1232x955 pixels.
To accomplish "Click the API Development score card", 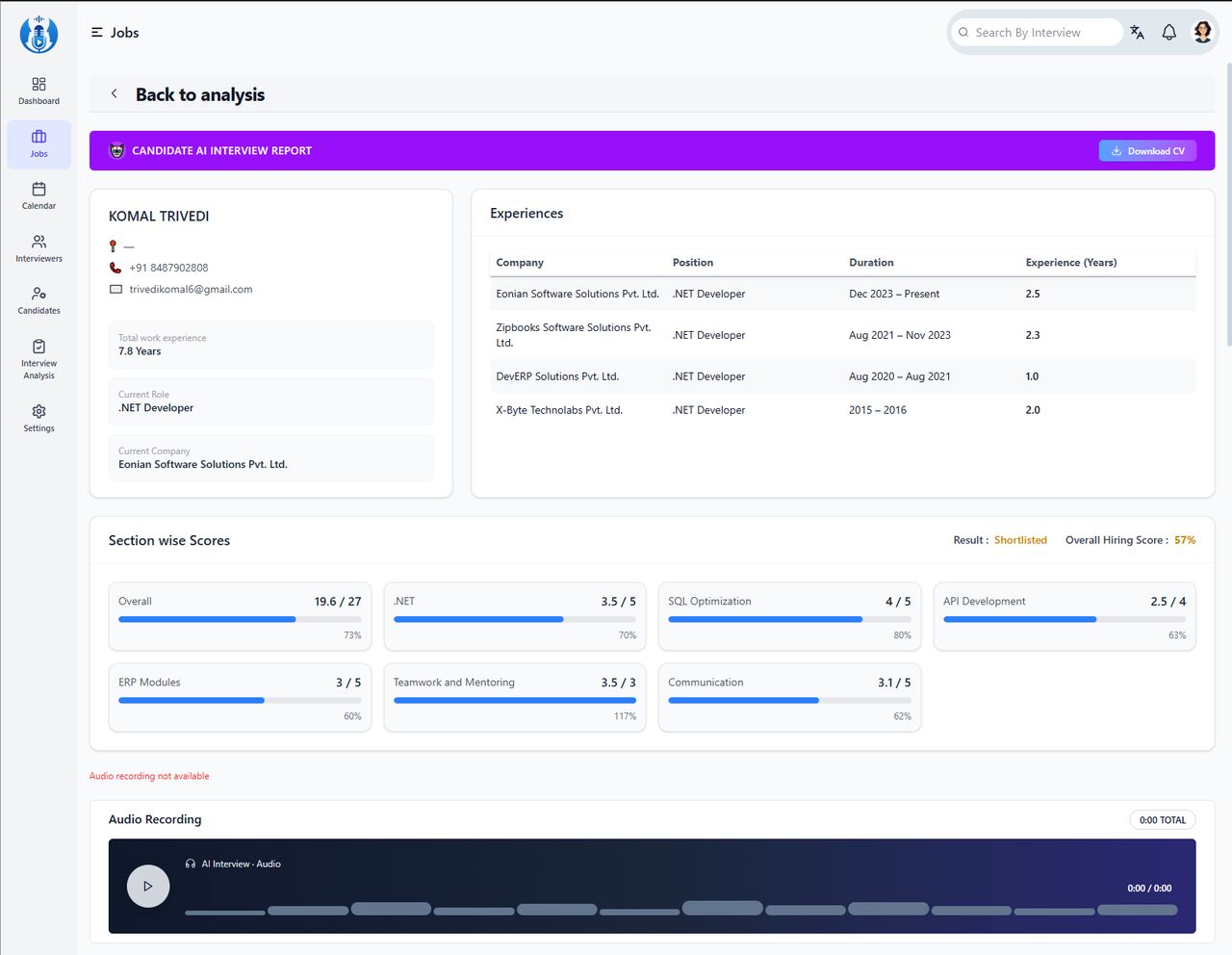I will pyautogui.click(x=1065, y=616).
